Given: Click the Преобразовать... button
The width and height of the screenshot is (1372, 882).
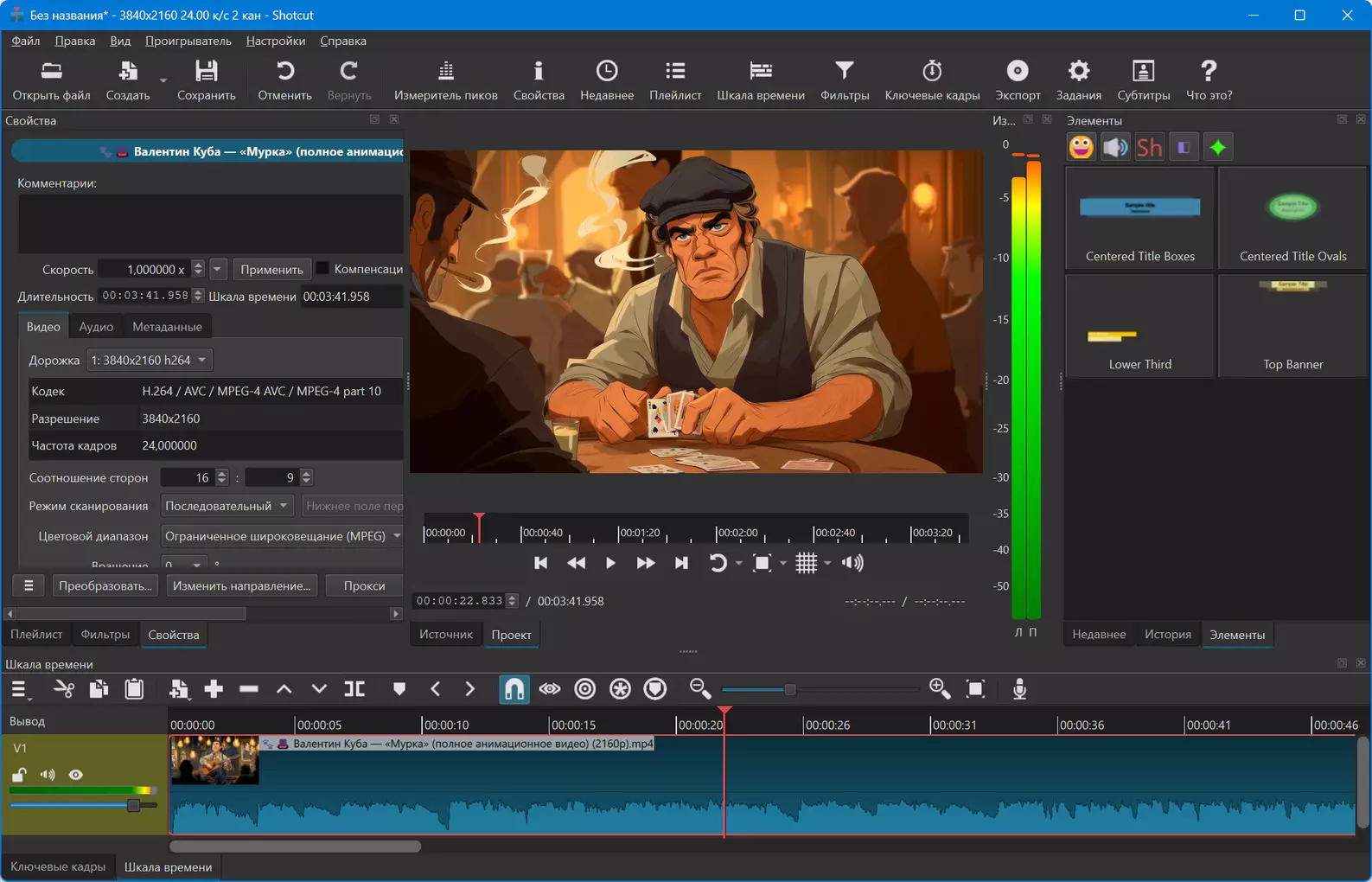Looking at the screenshot, I should click(x=105, y=586).
